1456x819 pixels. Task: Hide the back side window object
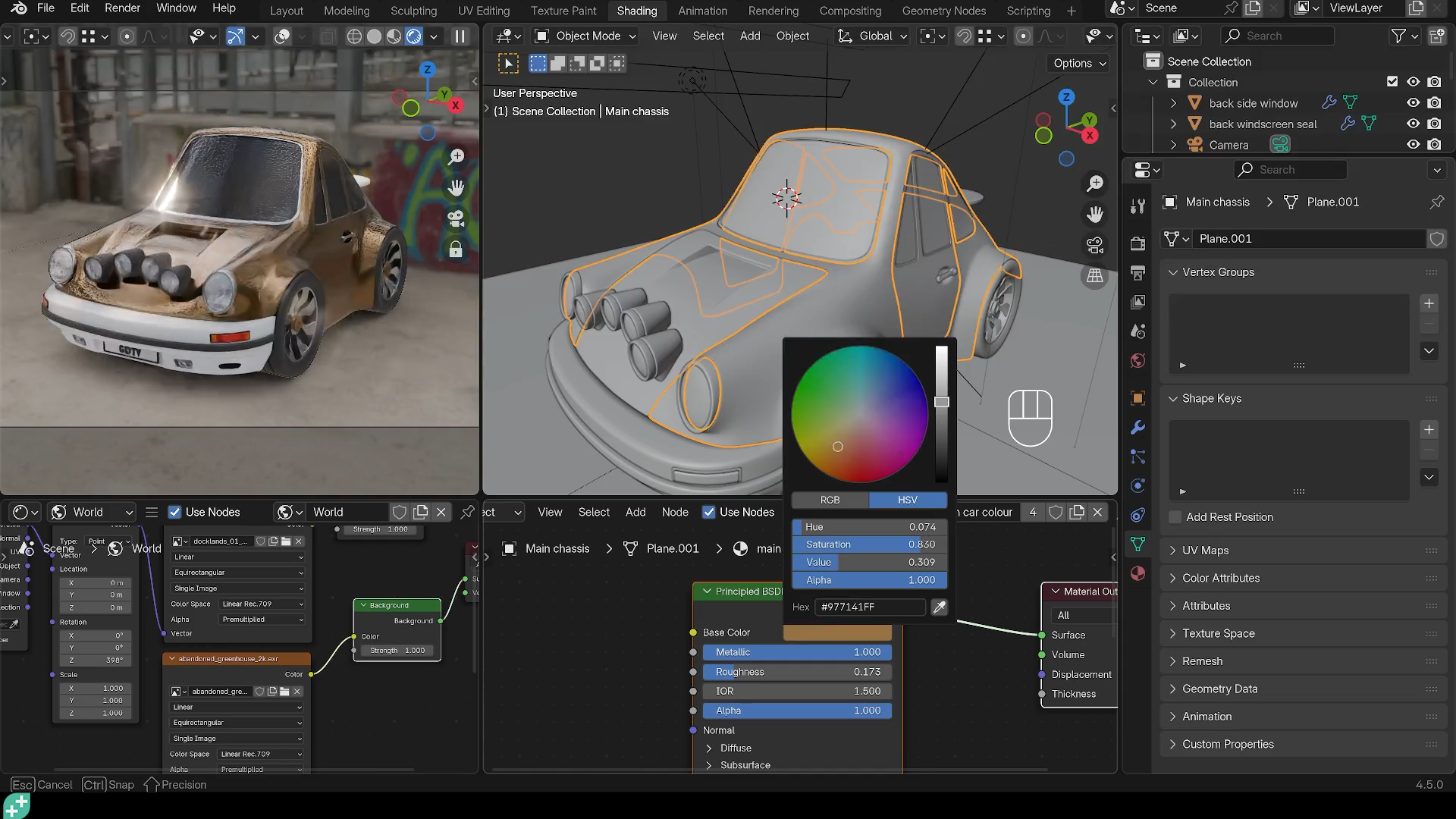(x=1413, y=103)
